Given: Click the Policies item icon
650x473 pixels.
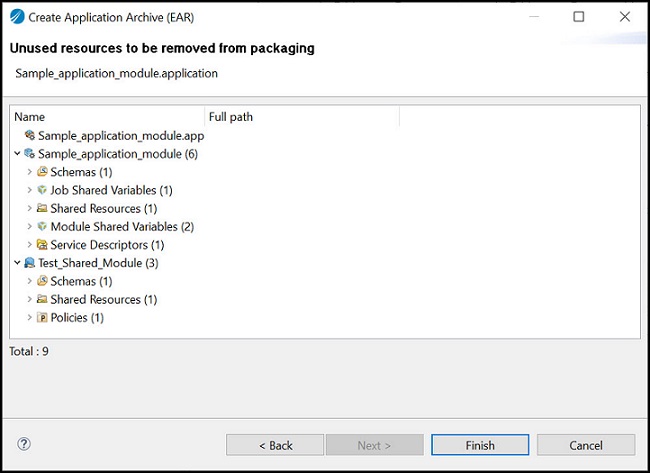Looking at the screenshot, I should pyautogui.click(x=42, y=318).
